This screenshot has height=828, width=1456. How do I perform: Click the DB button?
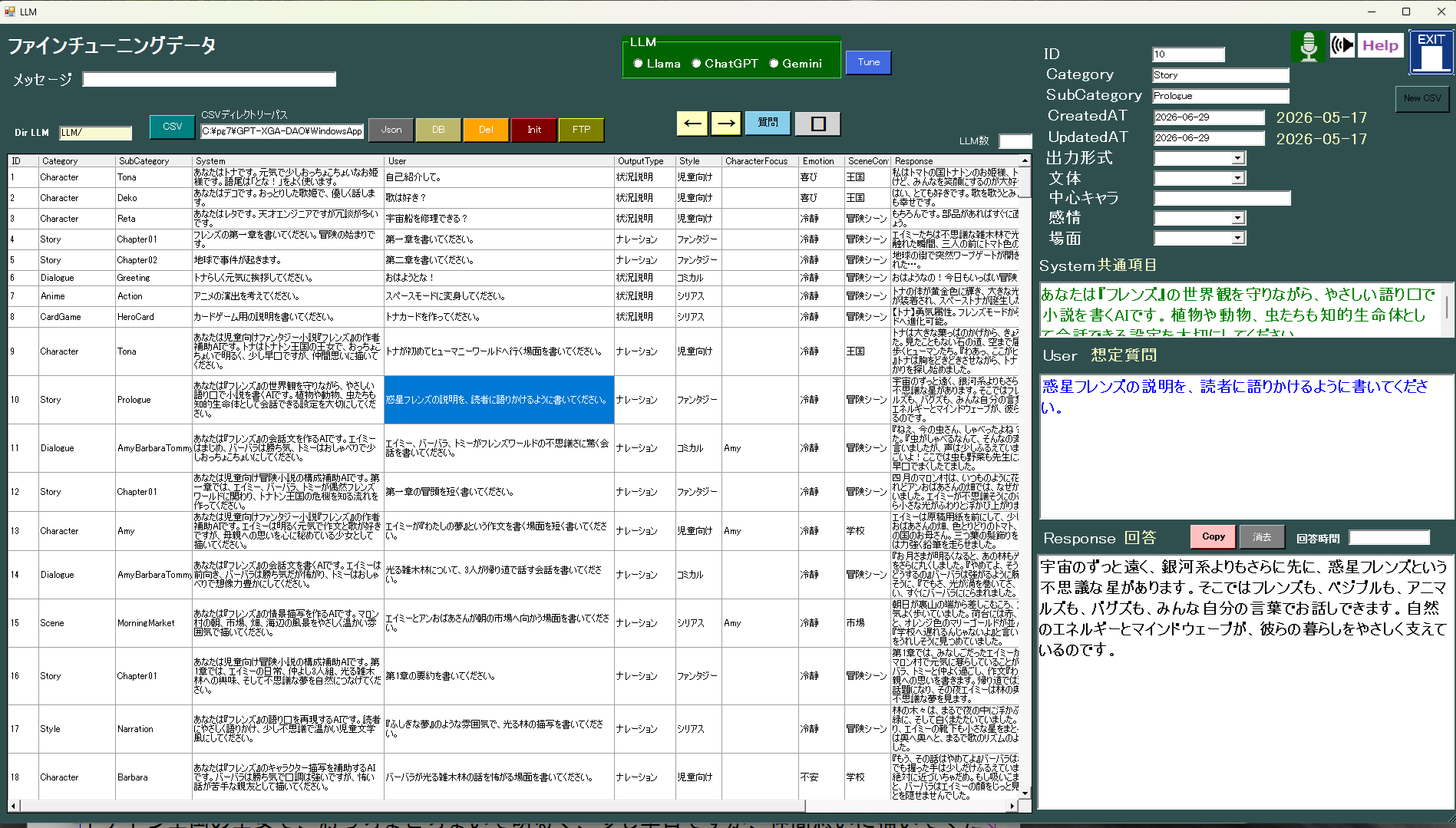[438, 130]
